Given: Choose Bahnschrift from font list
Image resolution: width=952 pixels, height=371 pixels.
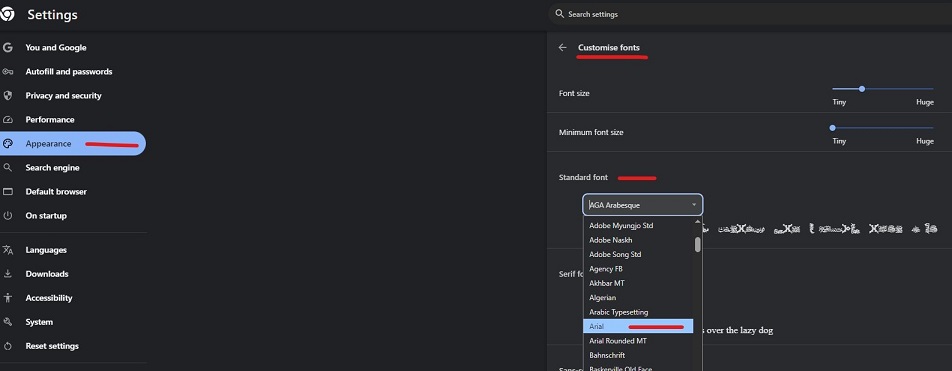Looking at the screenshot, I should pyautogui.click(x=639, y=355).
